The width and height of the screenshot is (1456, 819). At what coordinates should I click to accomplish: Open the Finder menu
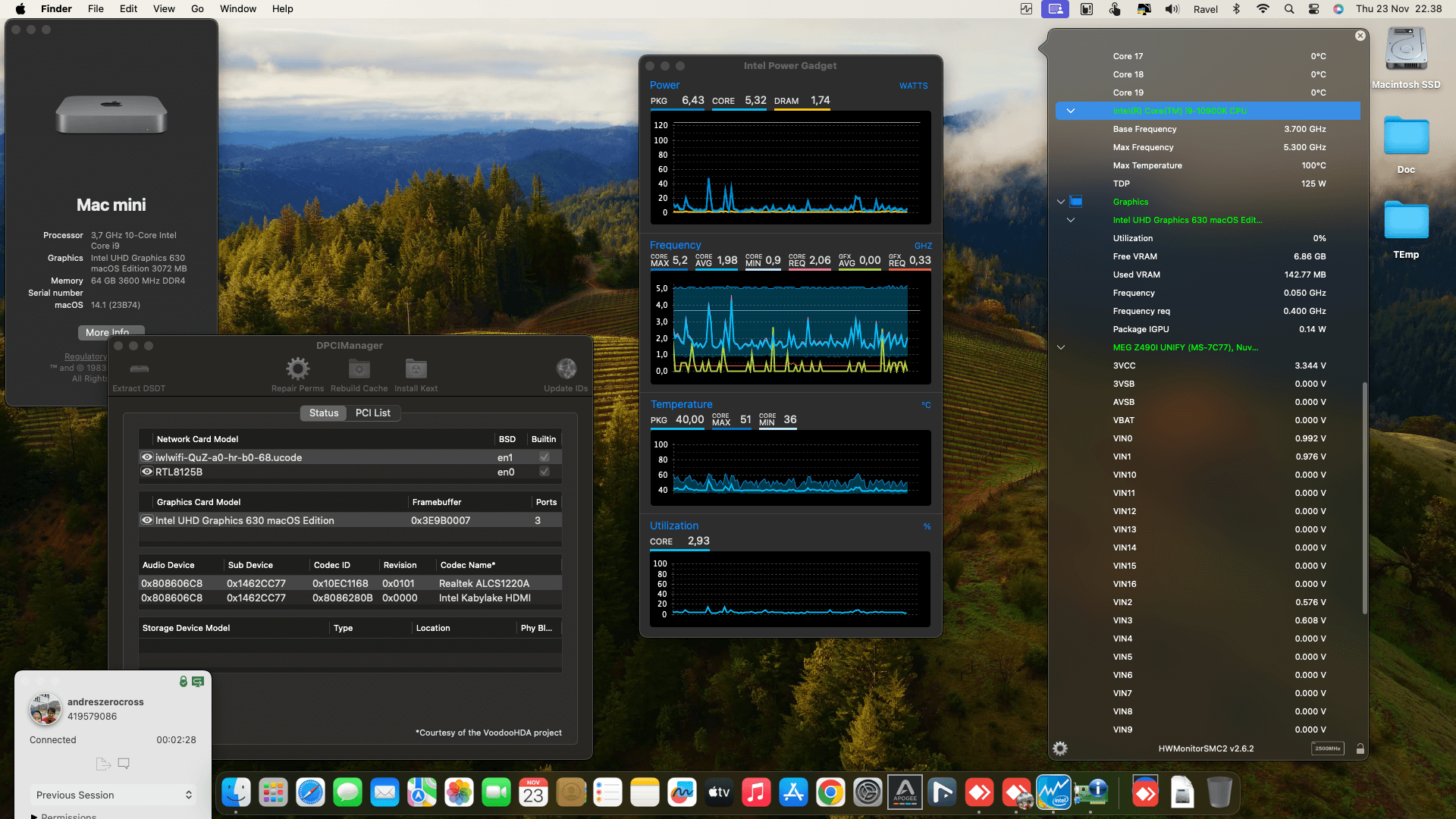pyautogui.click(x=56, y=9)
